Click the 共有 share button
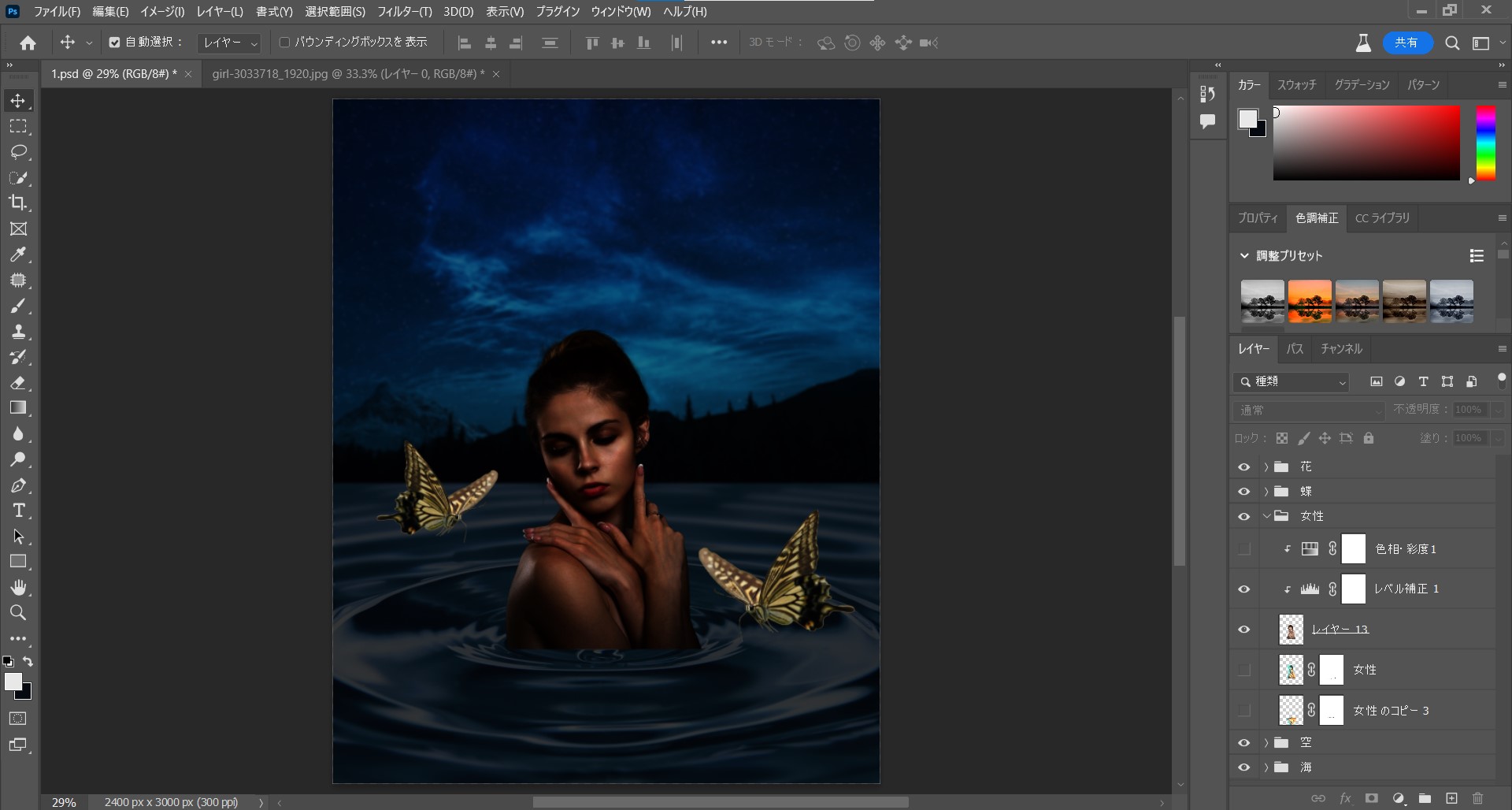Image resolution: width=1512 pixels, height=810 pixels. pos(1406,43)
